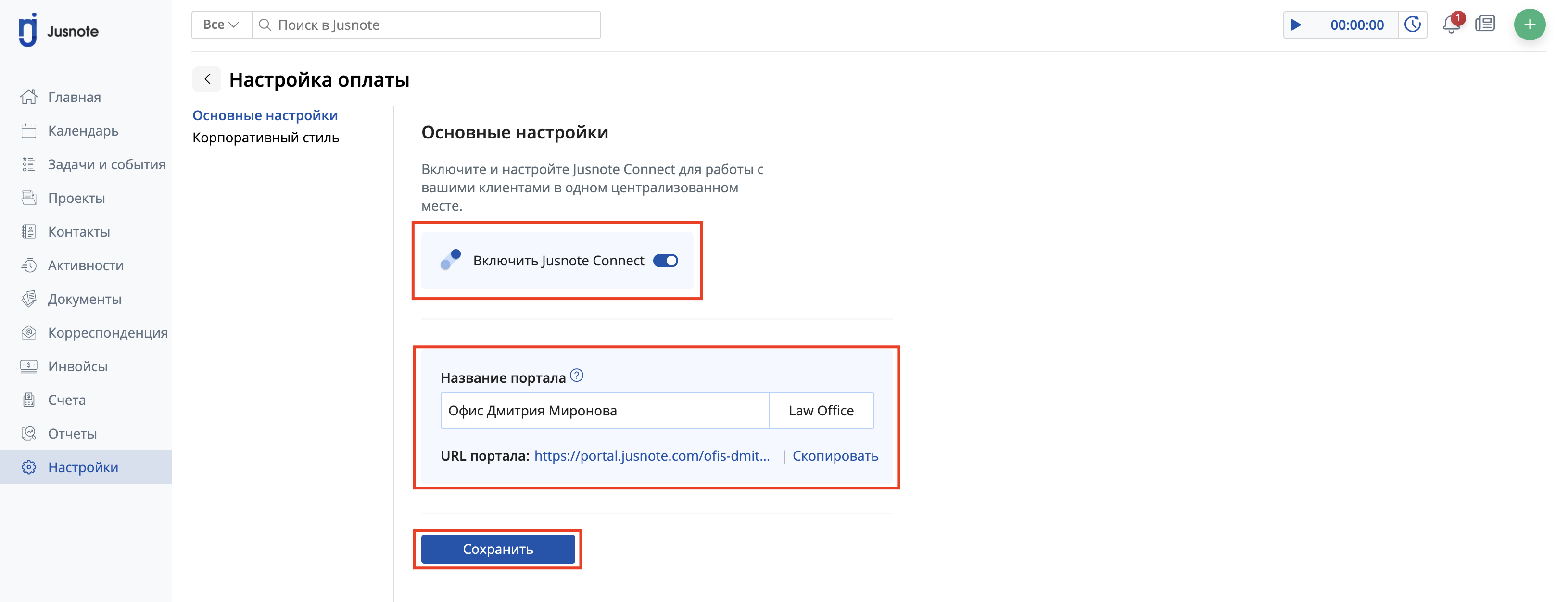
Task: Open Проекты in the sidebar
Action: [x=86, y=198]
